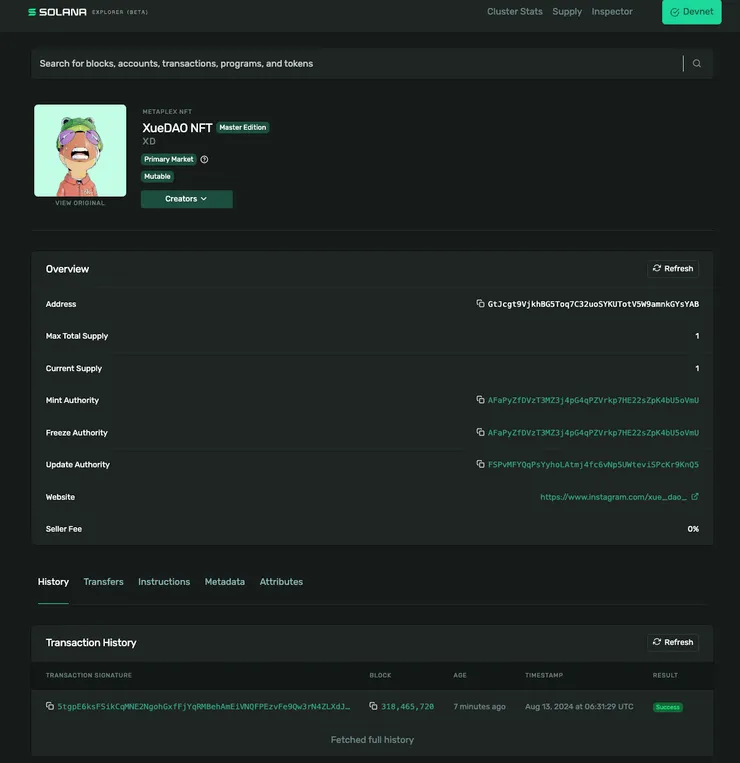Copy the Update Authority address

click(480, 464)
